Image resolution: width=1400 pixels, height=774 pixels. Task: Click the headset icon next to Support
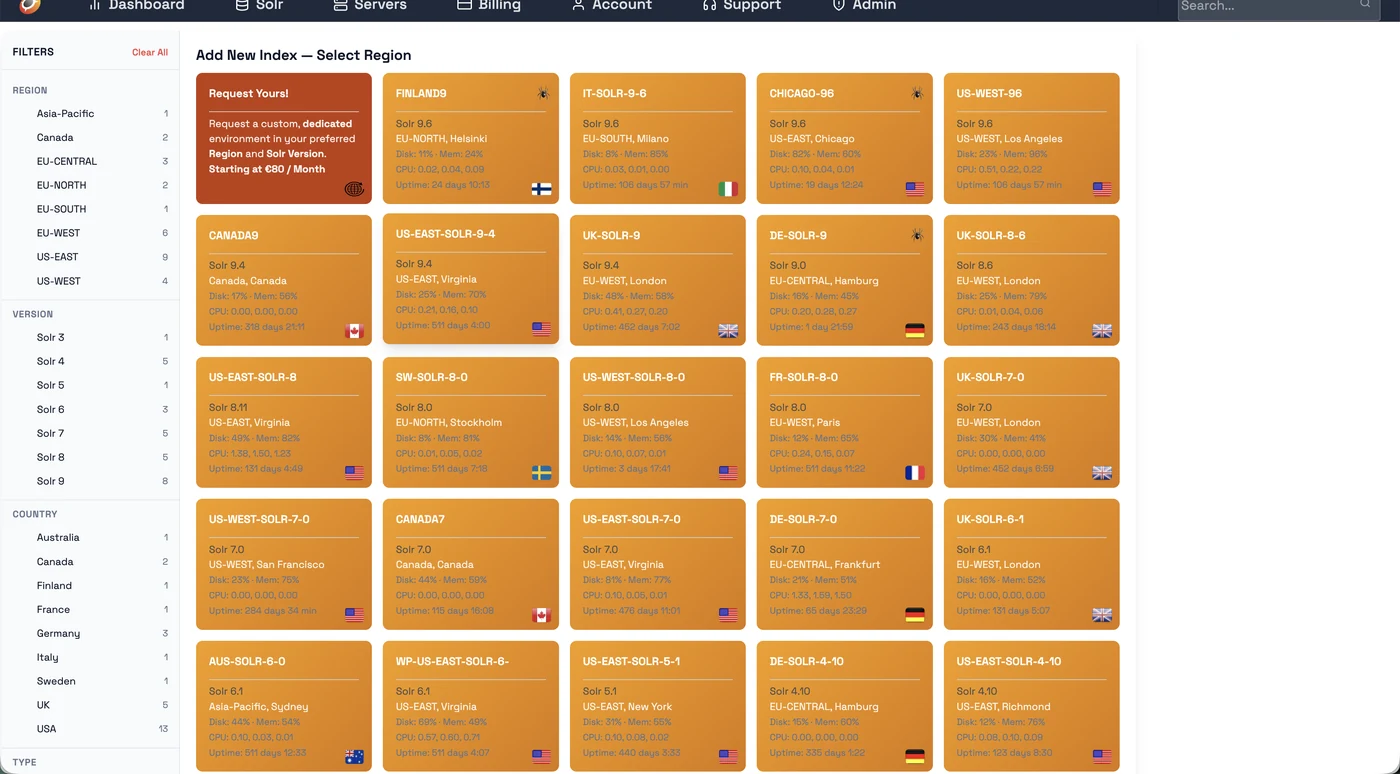point(708,5)
